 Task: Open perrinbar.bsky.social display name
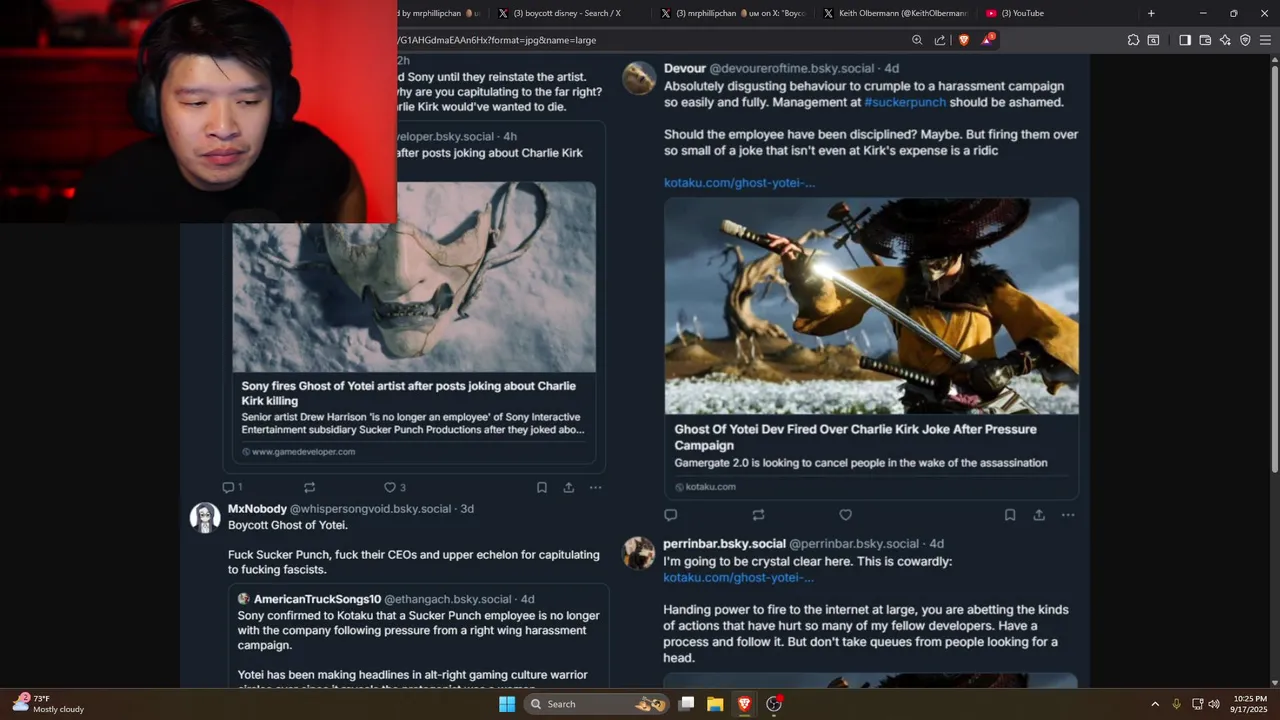pos(724,544)
